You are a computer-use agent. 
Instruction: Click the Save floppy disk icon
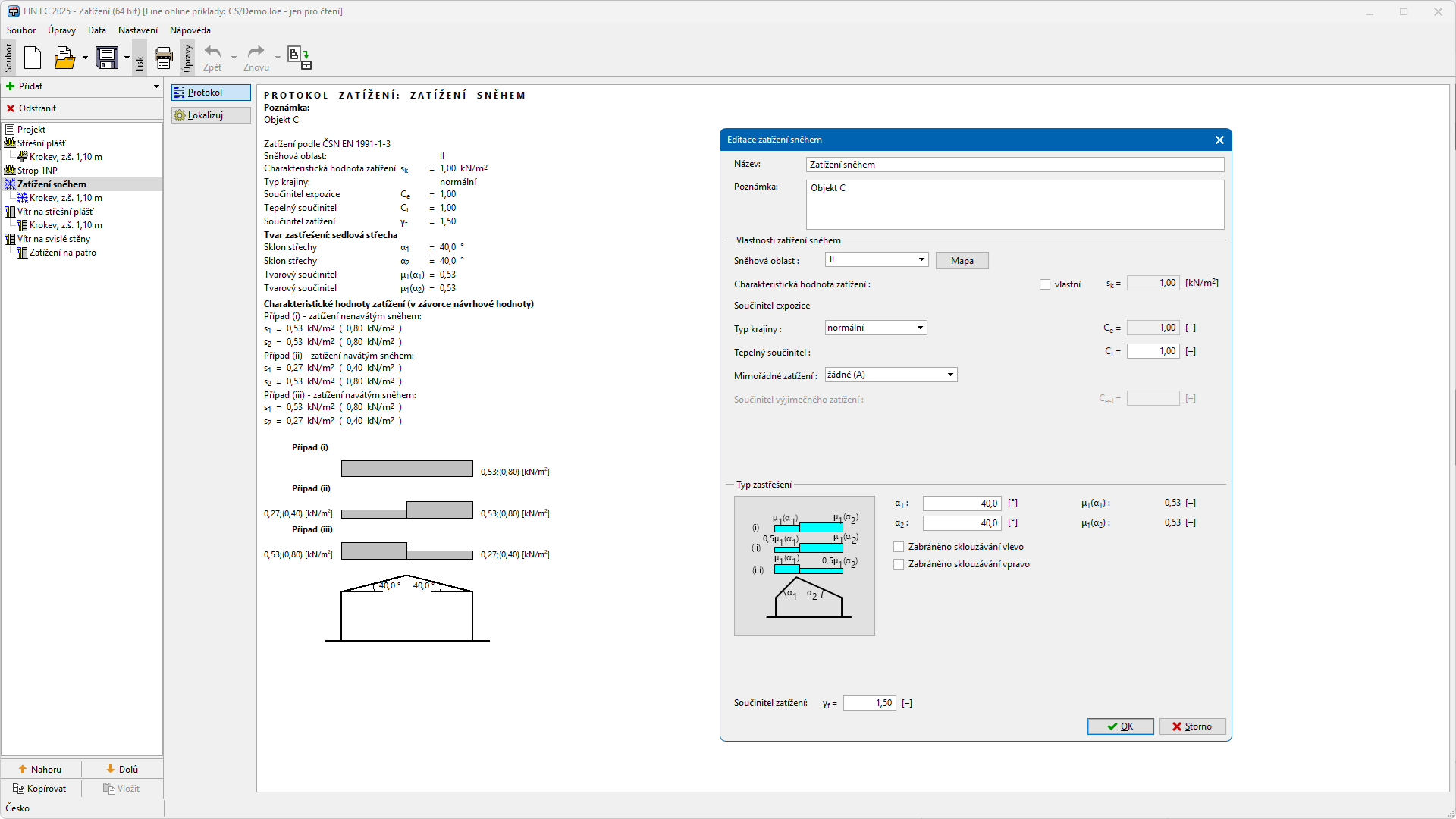(x=107, y=58)
